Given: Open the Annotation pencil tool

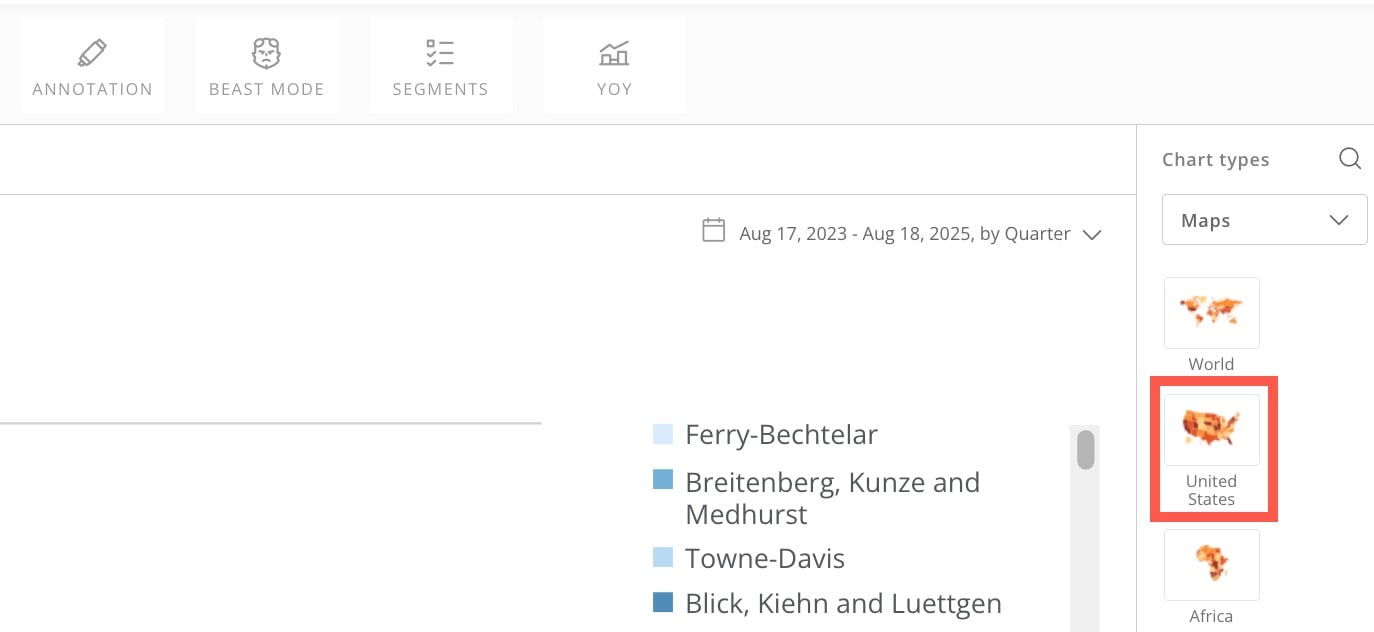Looking at the screenshot, I should click(x=92, y=66).
